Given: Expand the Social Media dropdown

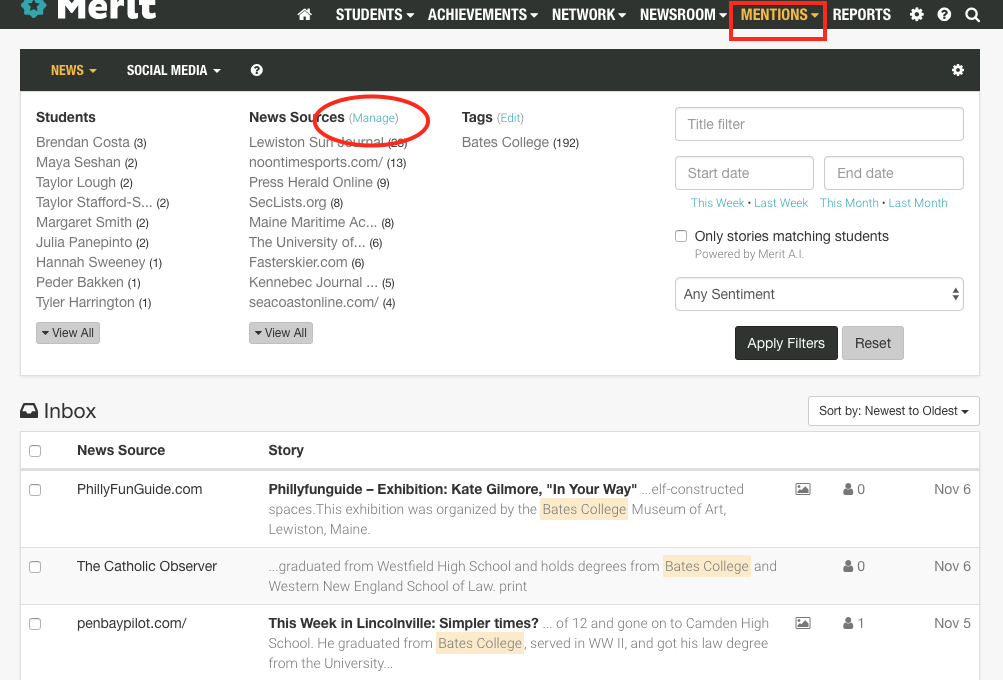Looking at the screenshot, I should [x=173, y=70].
